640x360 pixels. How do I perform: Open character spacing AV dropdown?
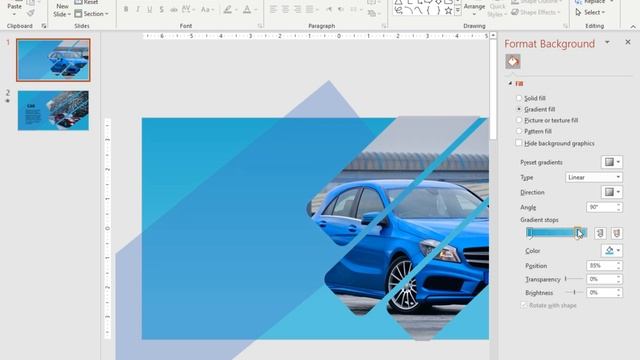188,9
